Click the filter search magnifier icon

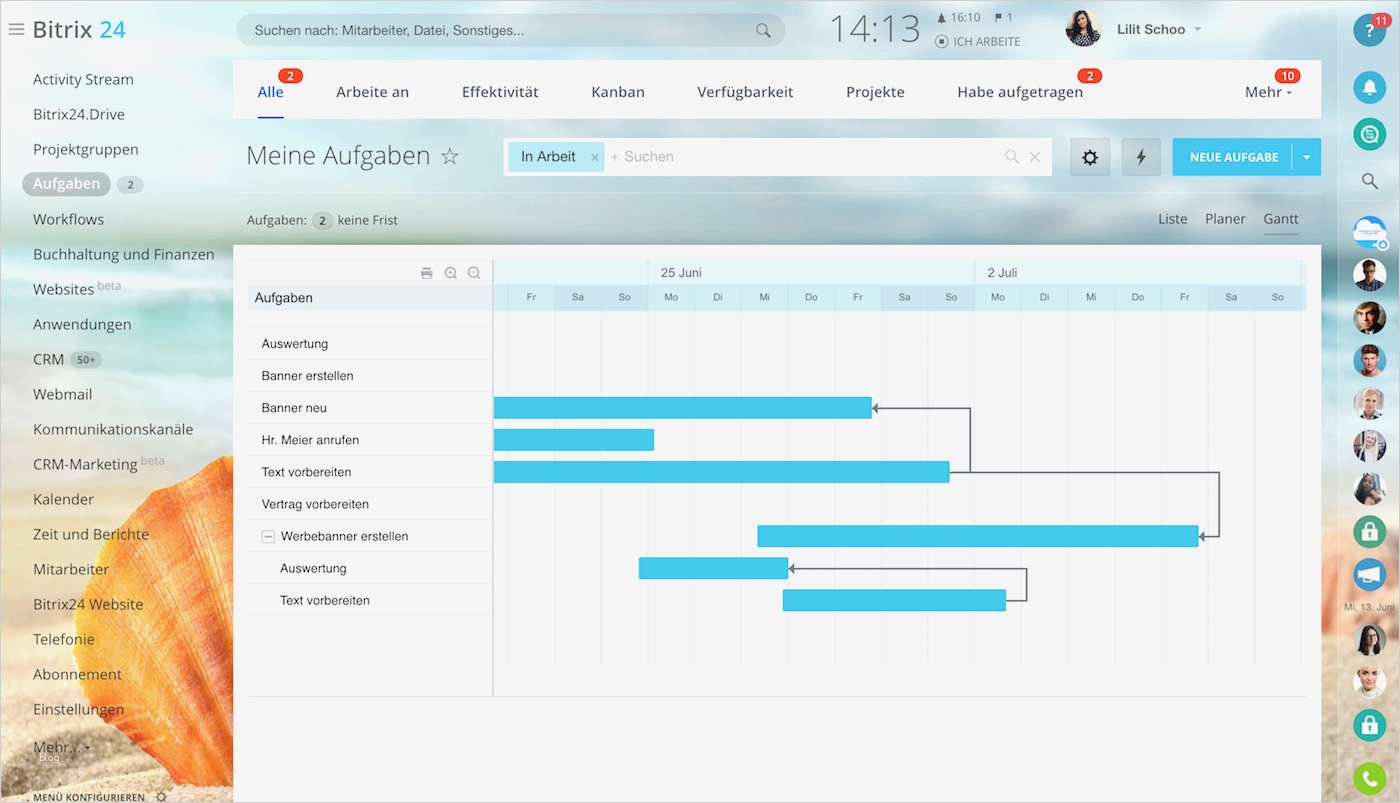1012,157
